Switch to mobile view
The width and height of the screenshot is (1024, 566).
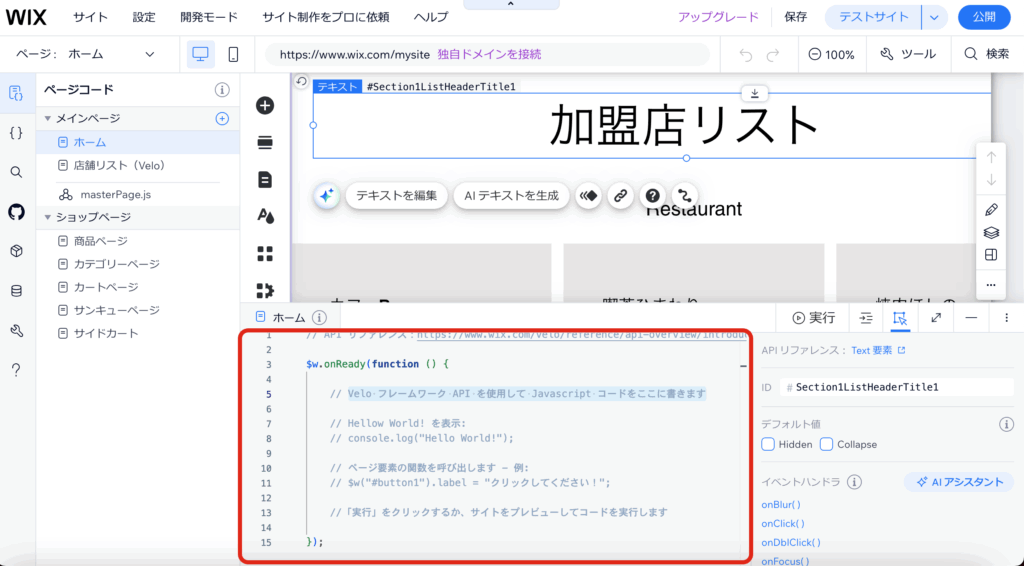233,54
